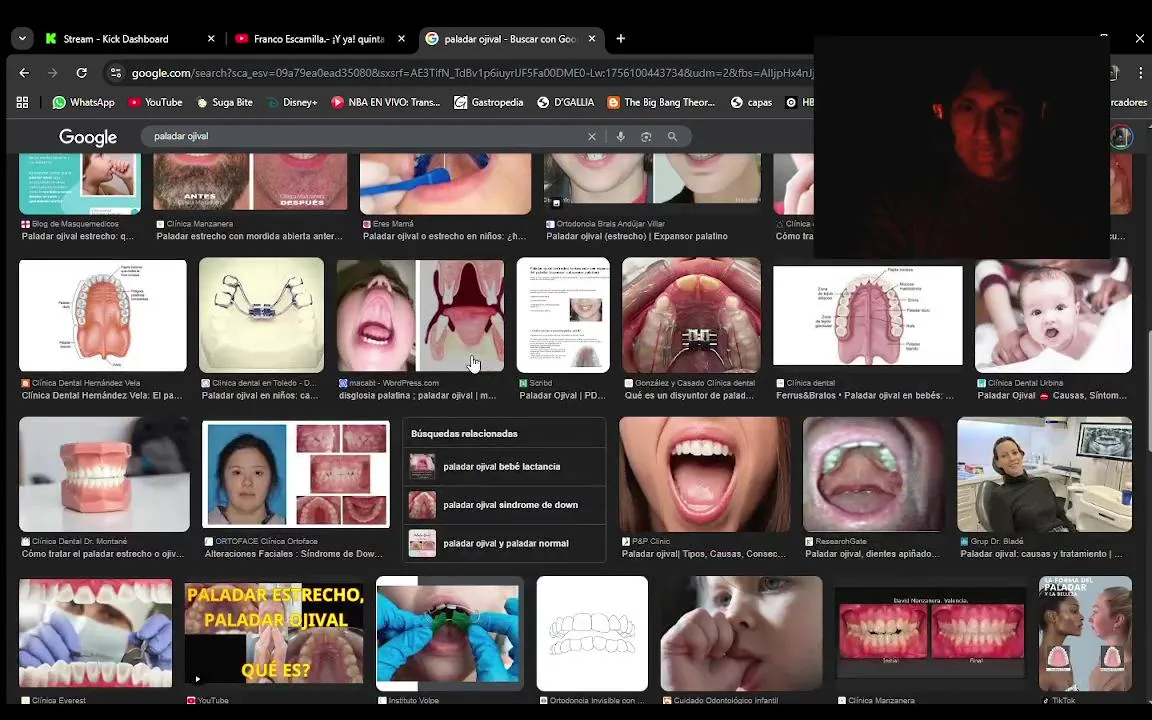Open the Disney+ bookmark
Image resolution: width=1152 pixels, height=720 pixels.
292,102
